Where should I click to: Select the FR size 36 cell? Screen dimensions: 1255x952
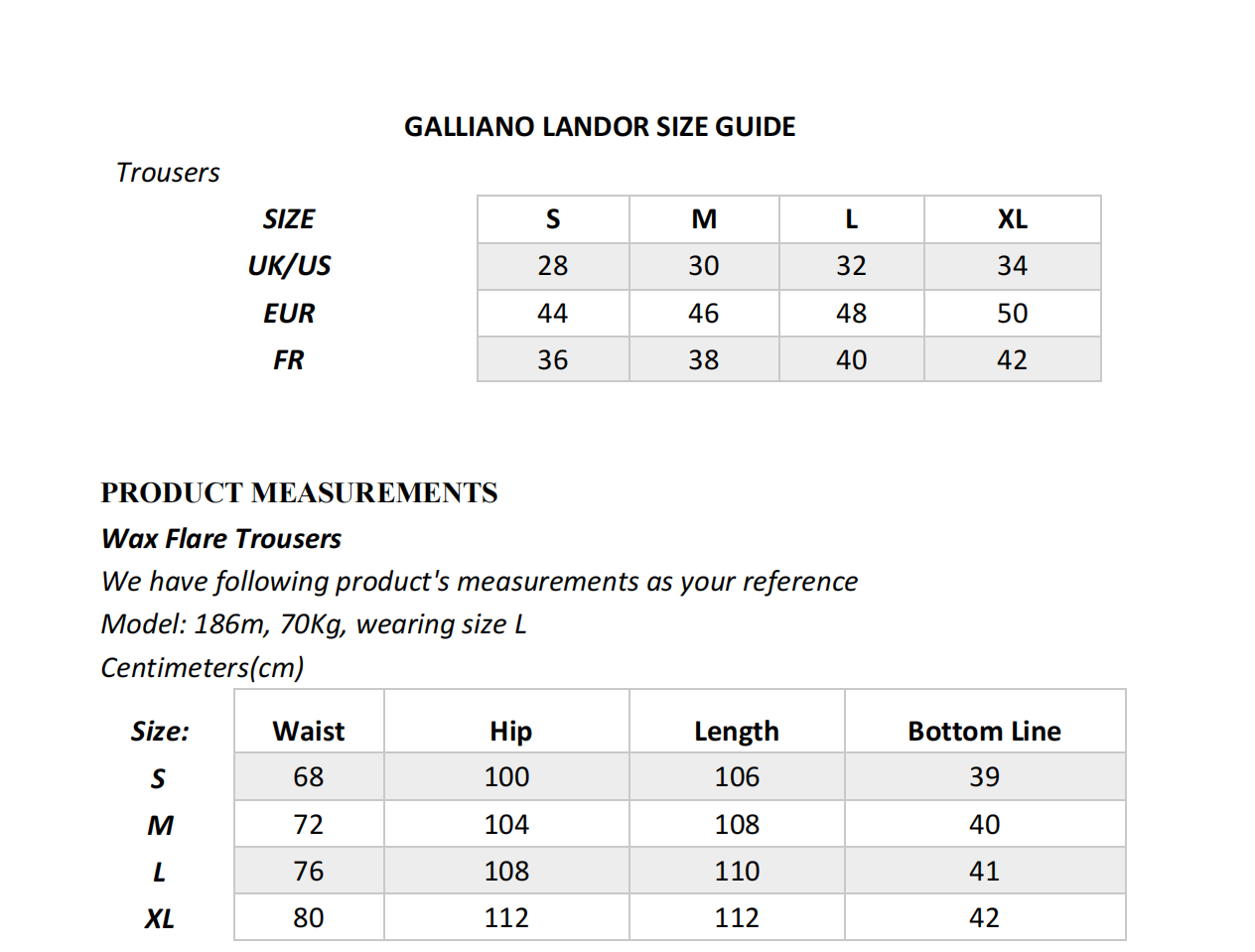pyautogui.click(x=552, y=360)
